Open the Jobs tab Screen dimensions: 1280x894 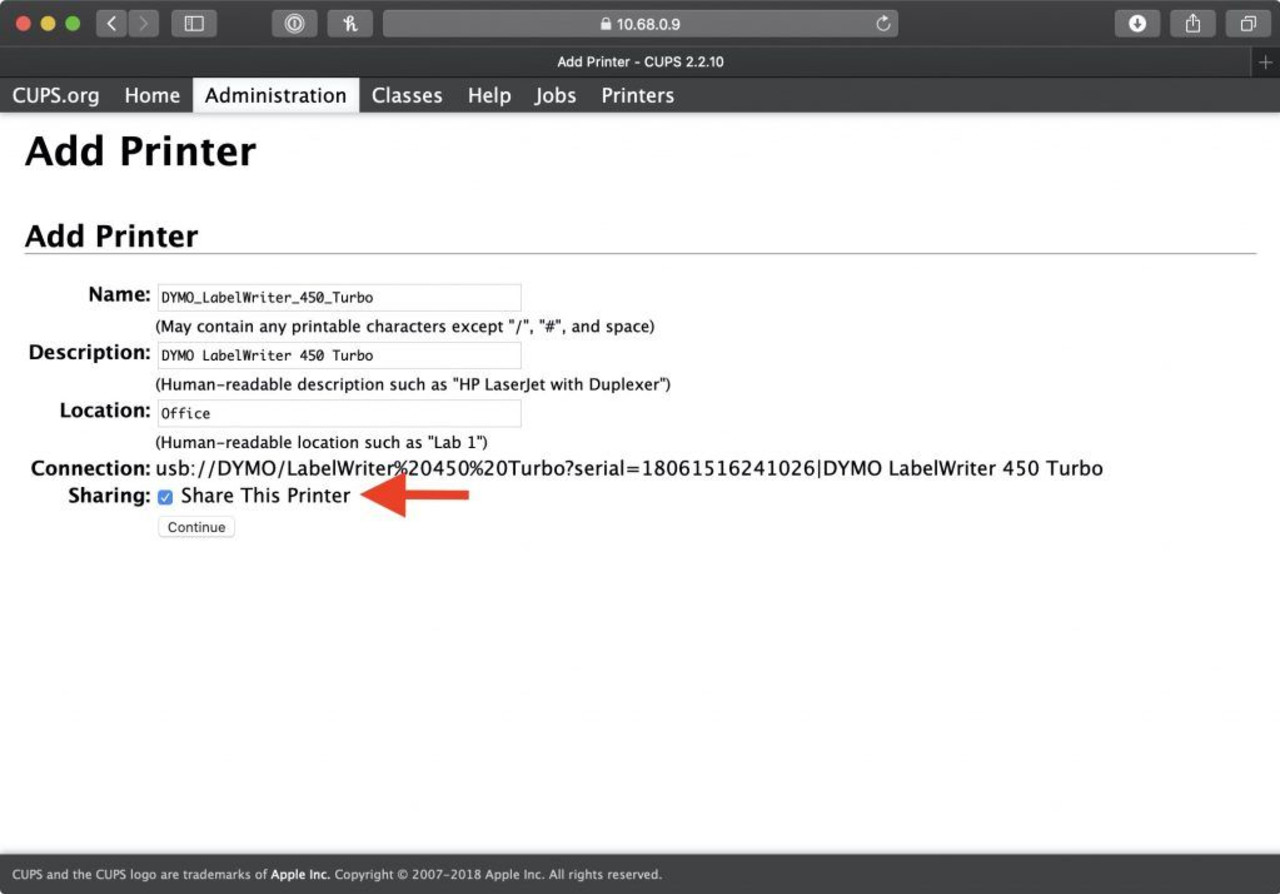(555, 96)
